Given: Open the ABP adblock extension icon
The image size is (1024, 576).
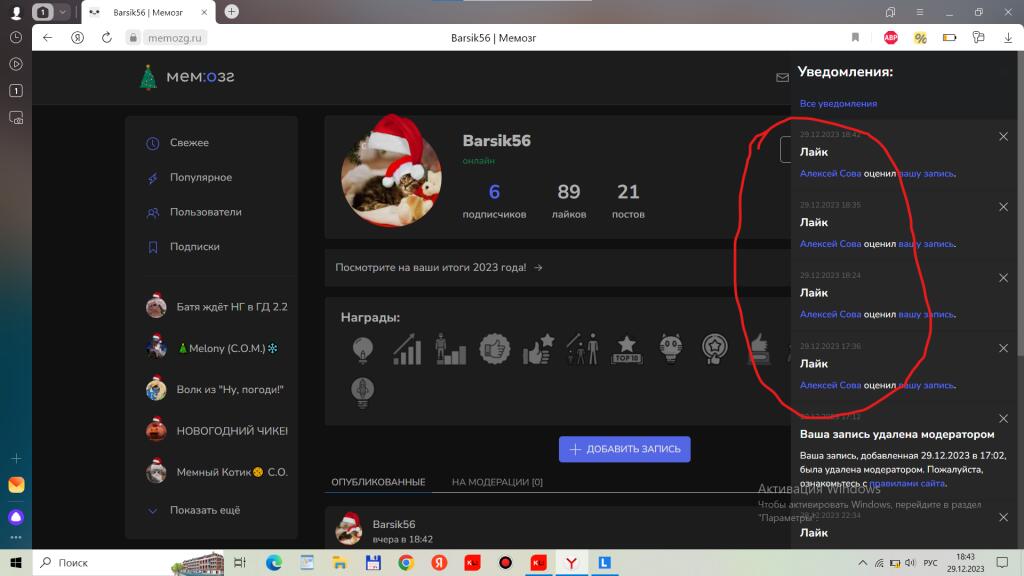Looking at the screenshot, I should coord(891,38).
